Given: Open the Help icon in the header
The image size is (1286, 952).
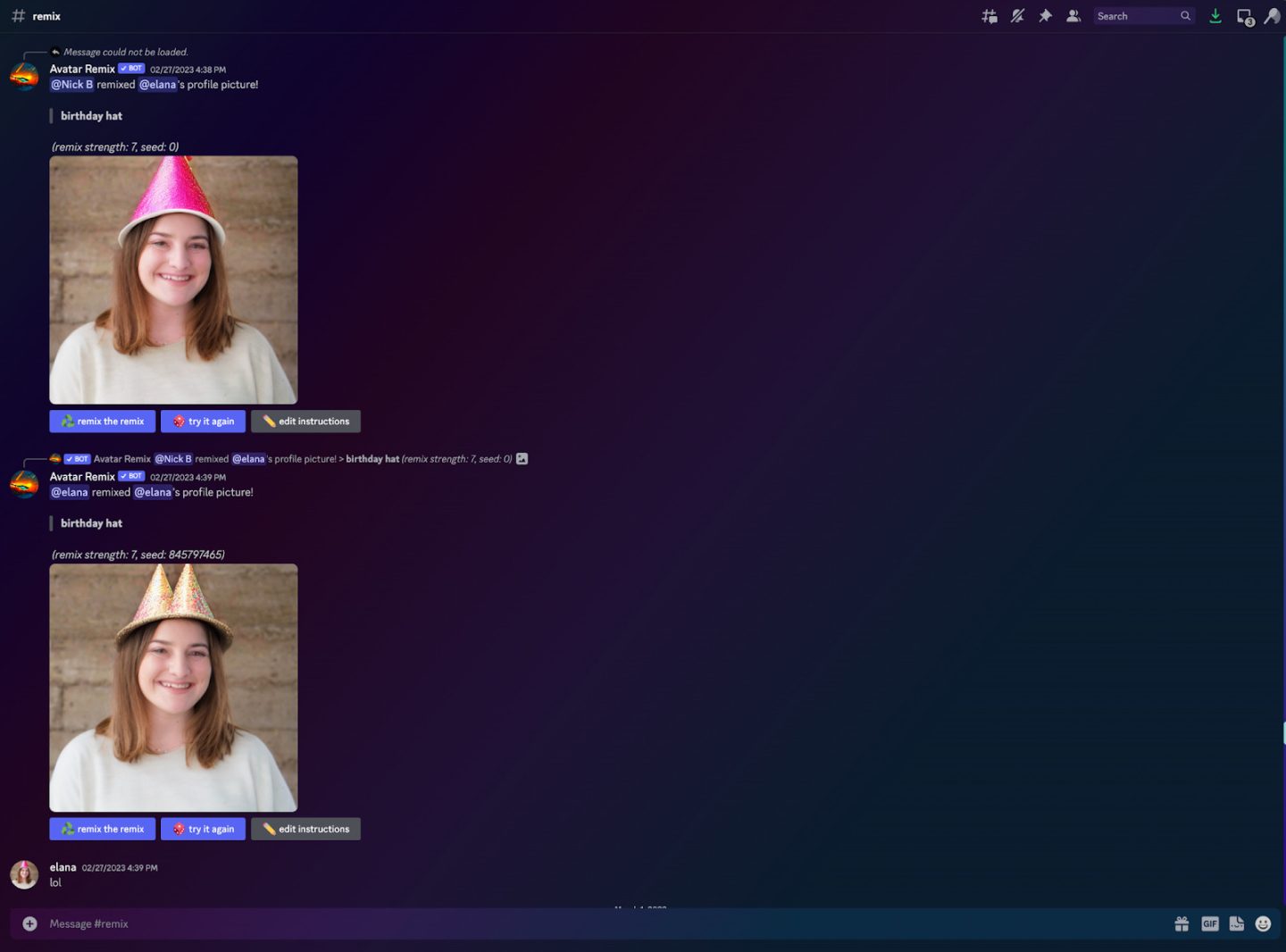Looking at the screenshot, I should [x=1271, y=15].
